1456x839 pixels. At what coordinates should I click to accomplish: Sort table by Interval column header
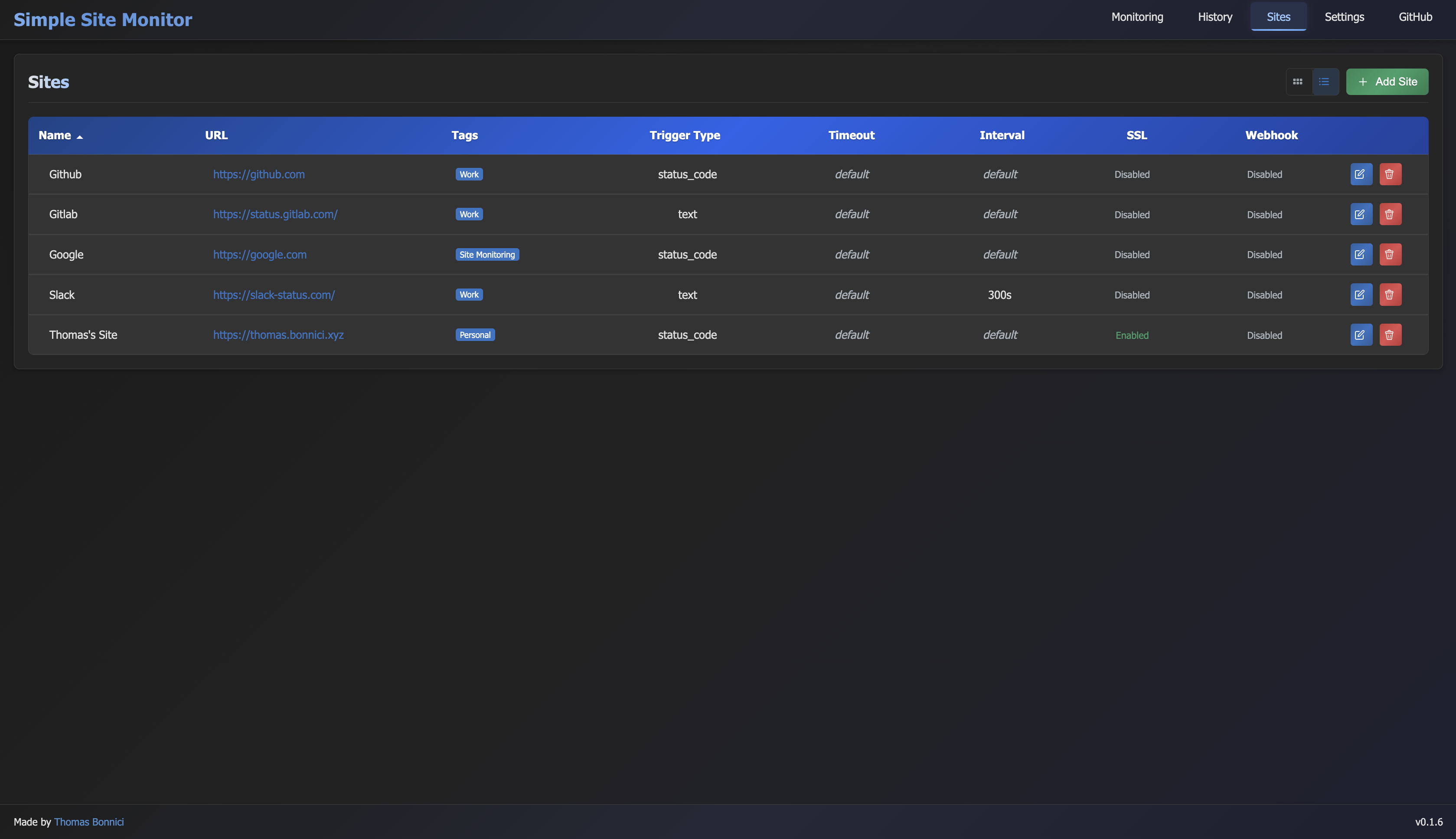click(1002, 135)
